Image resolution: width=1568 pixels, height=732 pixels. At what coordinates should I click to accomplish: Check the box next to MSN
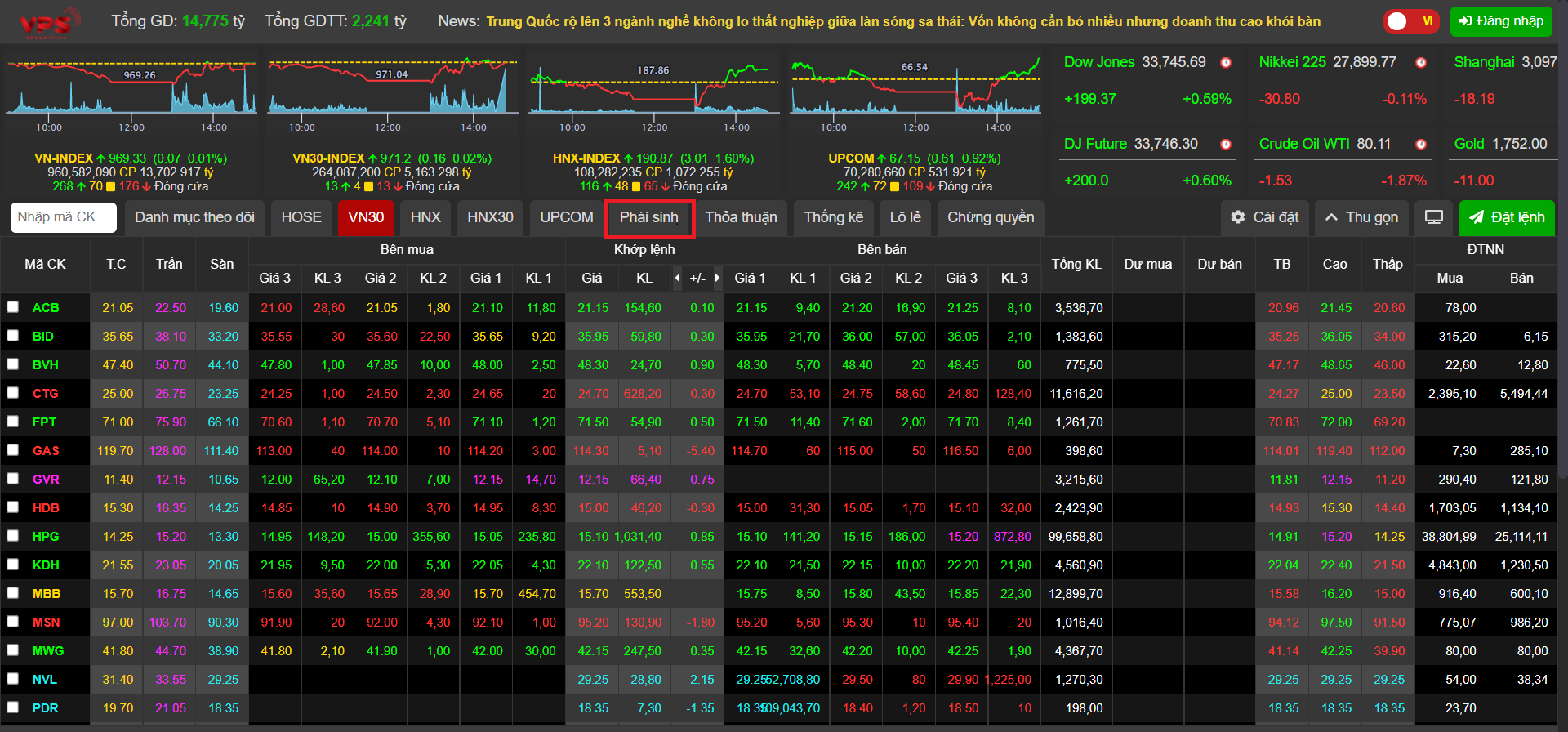[12, 622]
